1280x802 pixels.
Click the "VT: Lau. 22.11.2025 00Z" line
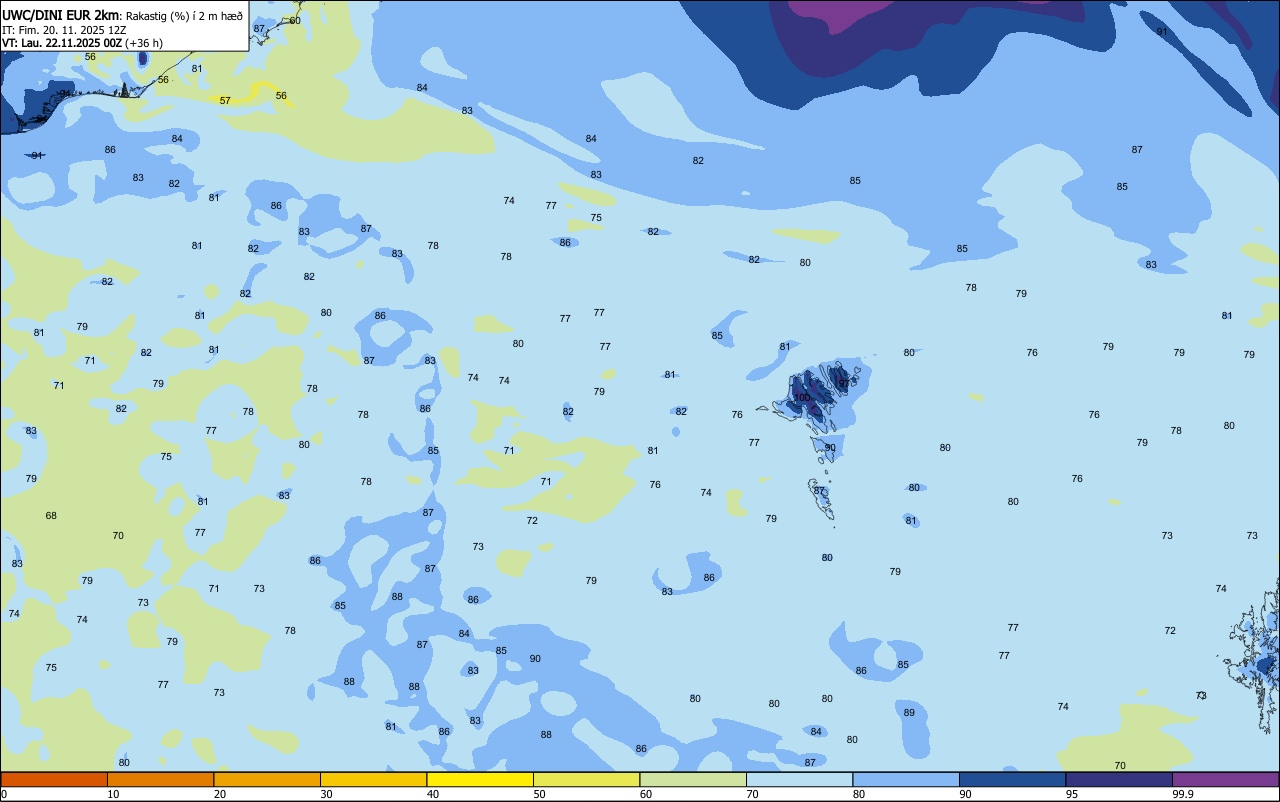(62, 43)
